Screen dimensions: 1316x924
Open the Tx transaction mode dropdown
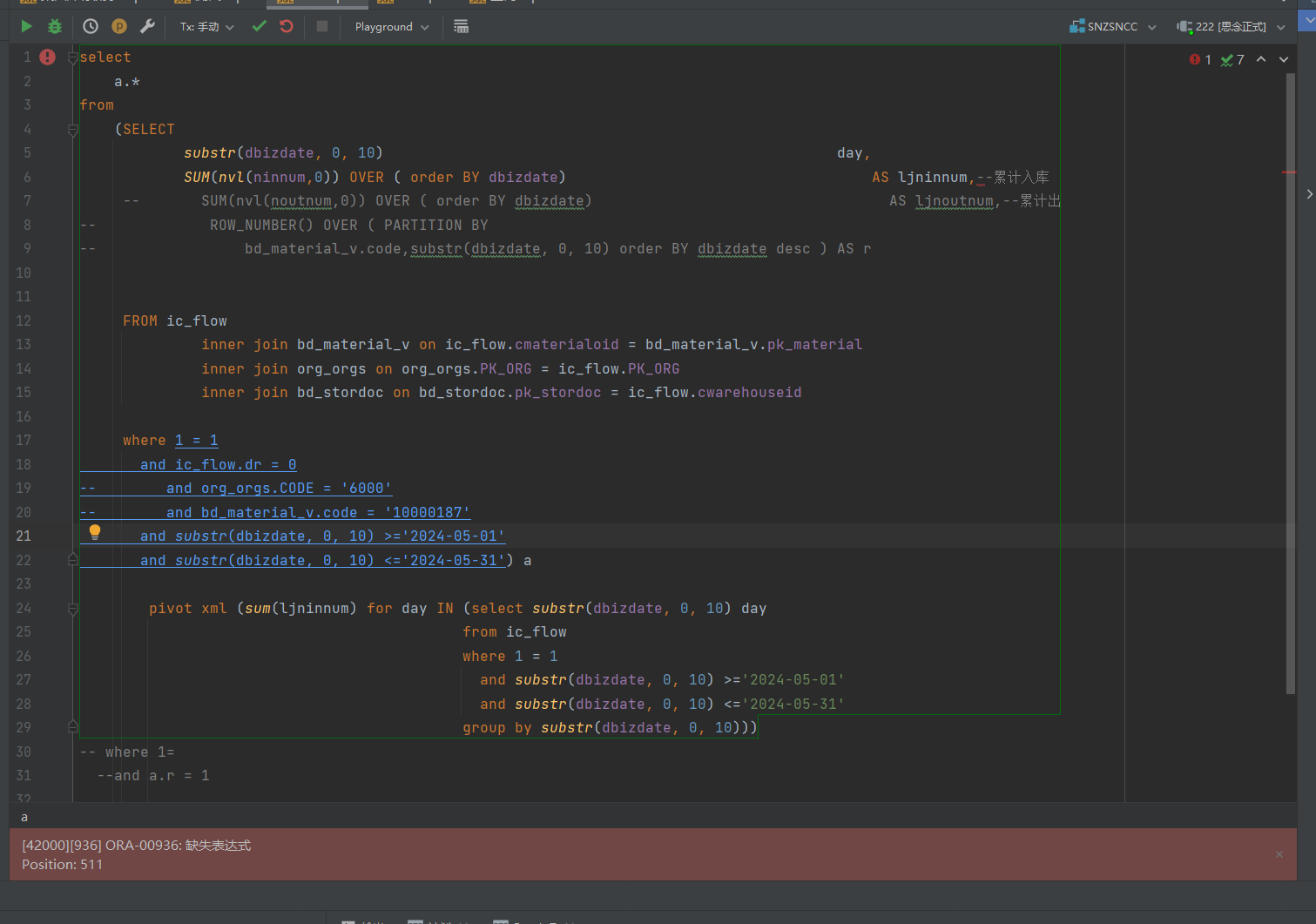(207, 27)
